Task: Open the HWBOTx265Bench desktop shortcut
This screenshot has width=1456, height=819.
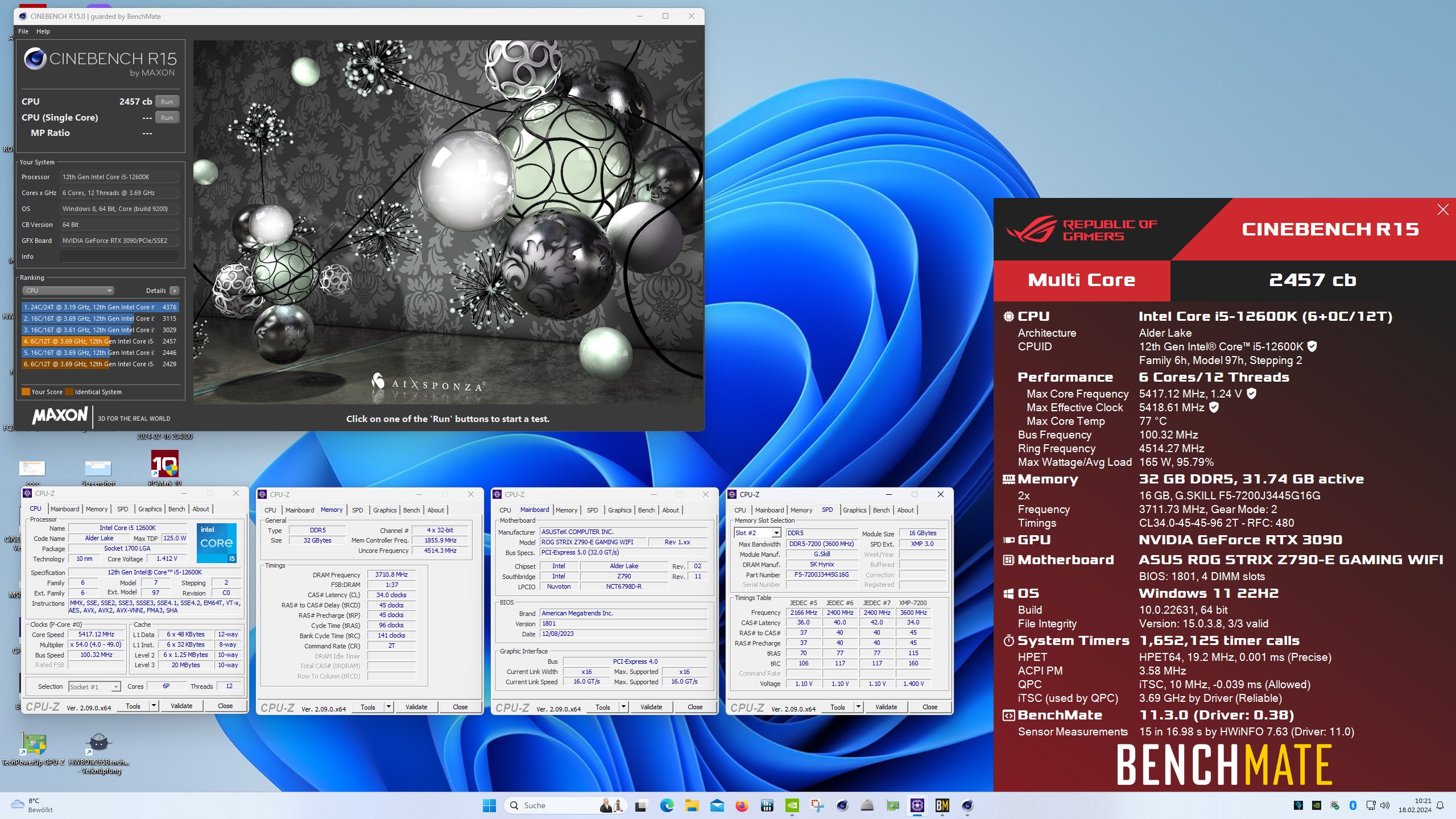Action: 99,753
